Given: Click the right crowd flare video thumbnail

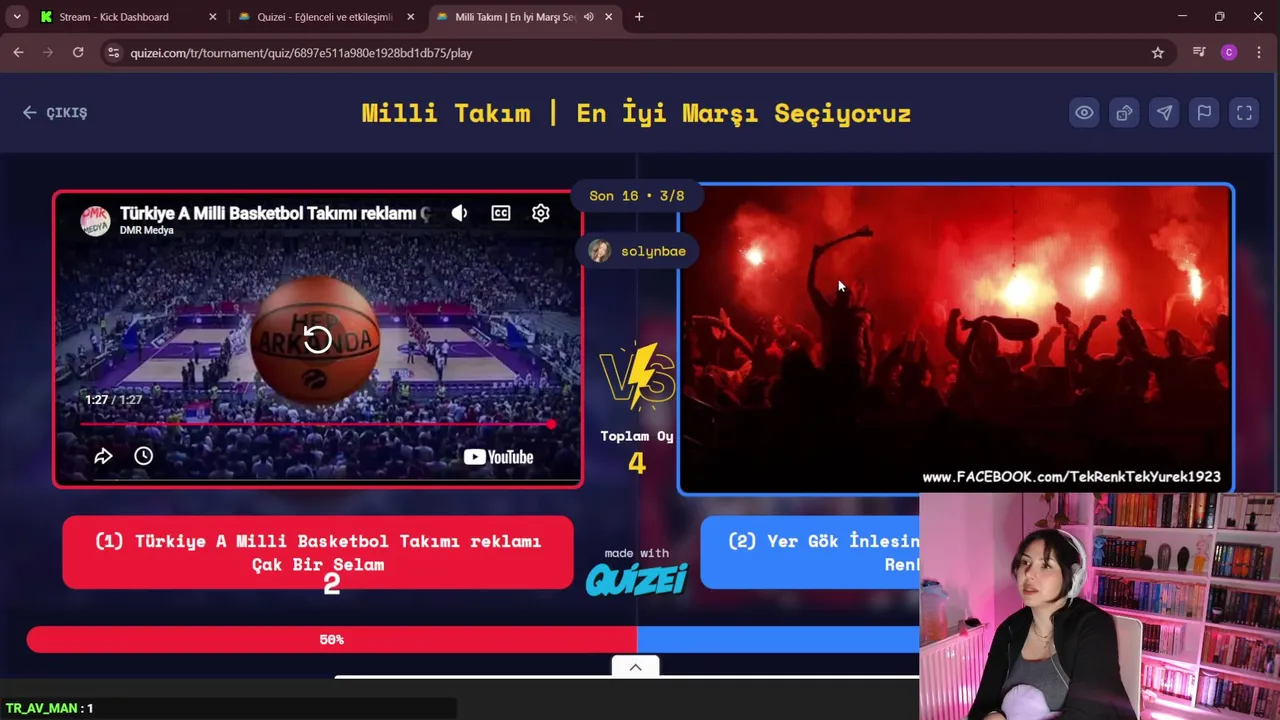Looking at the screenshot, I should [956, 339].
